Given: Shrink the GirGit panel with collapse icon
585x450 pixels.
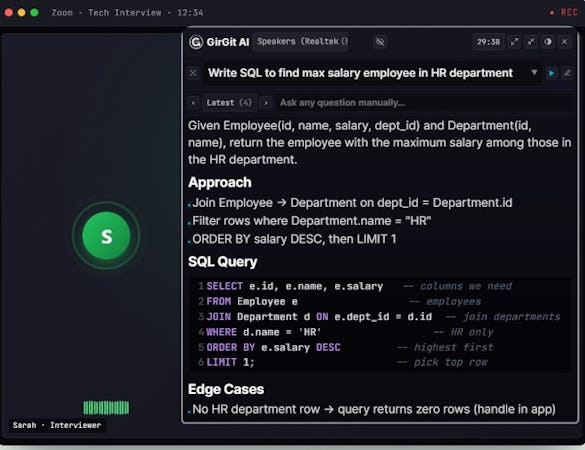Looking at the screenshot, I should [x=531, y=42].
